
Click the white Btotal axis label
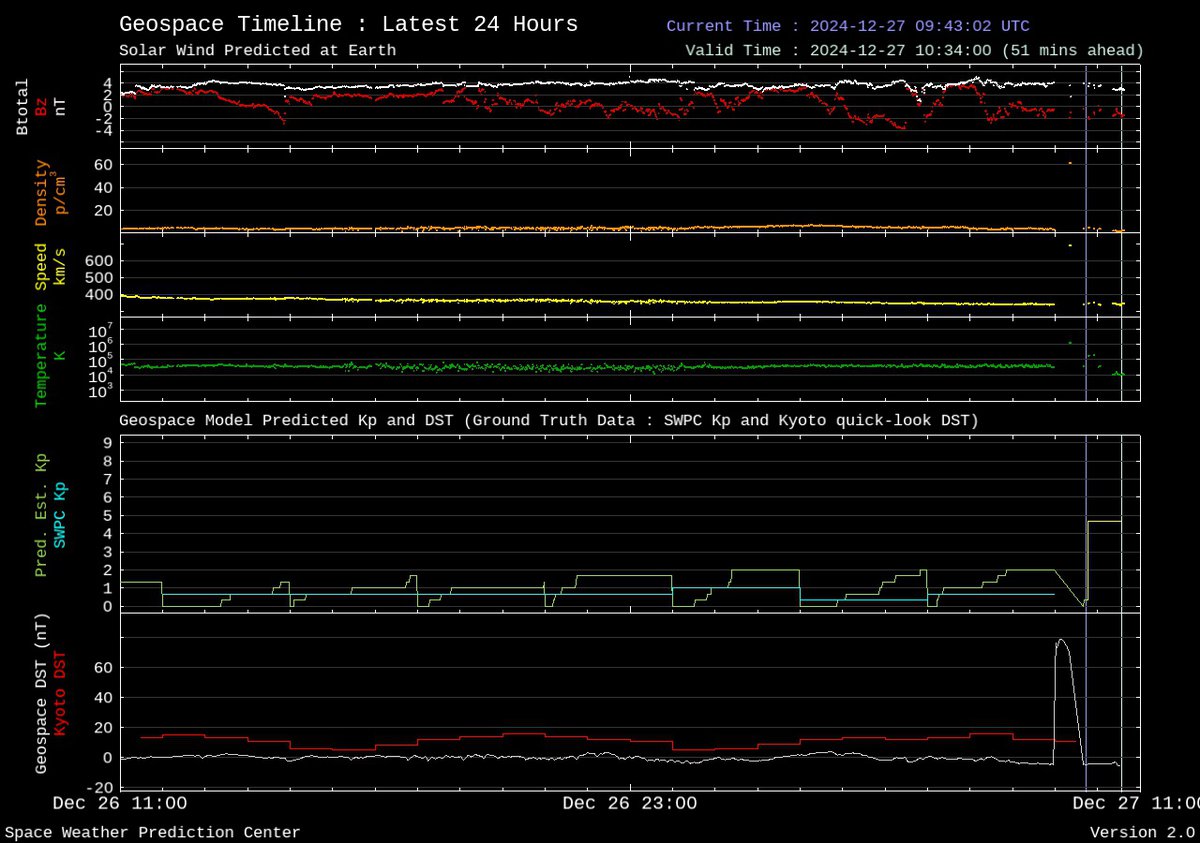coord(22,107)
